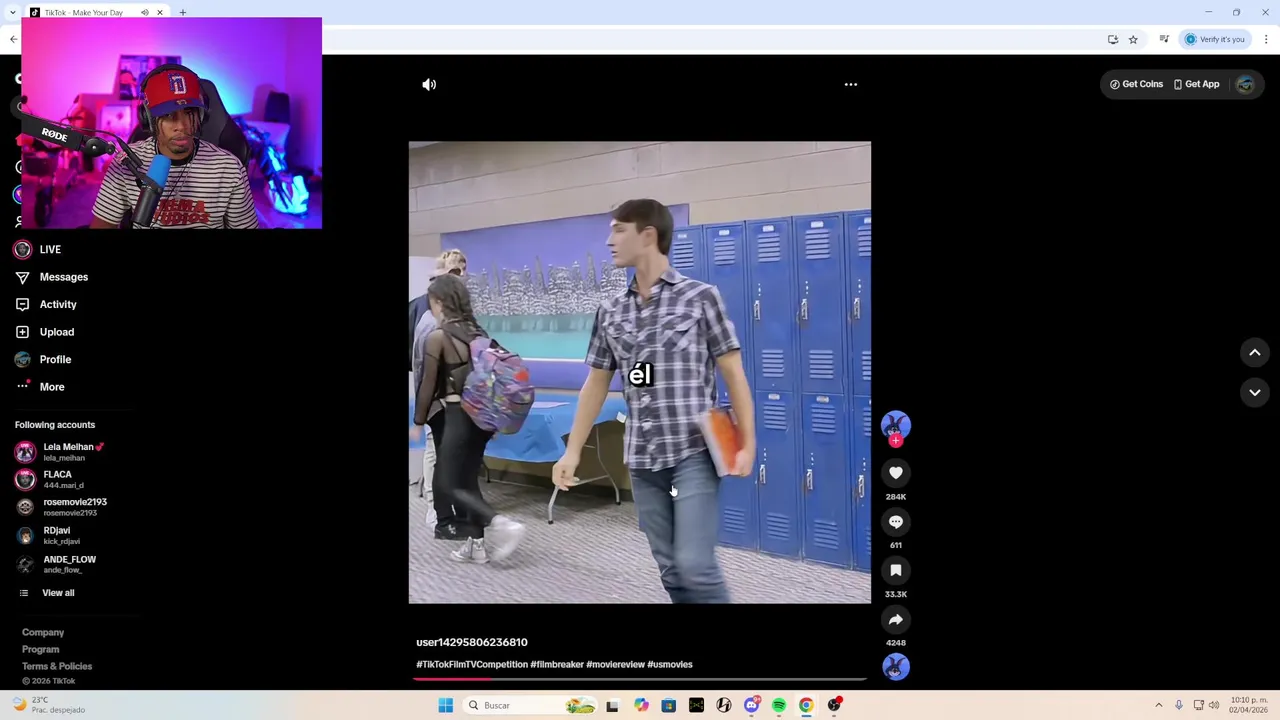Screen dimensions: 1280x720
Task: Bookmark this page with the star icon
Action: click(x=1133, y=39)
